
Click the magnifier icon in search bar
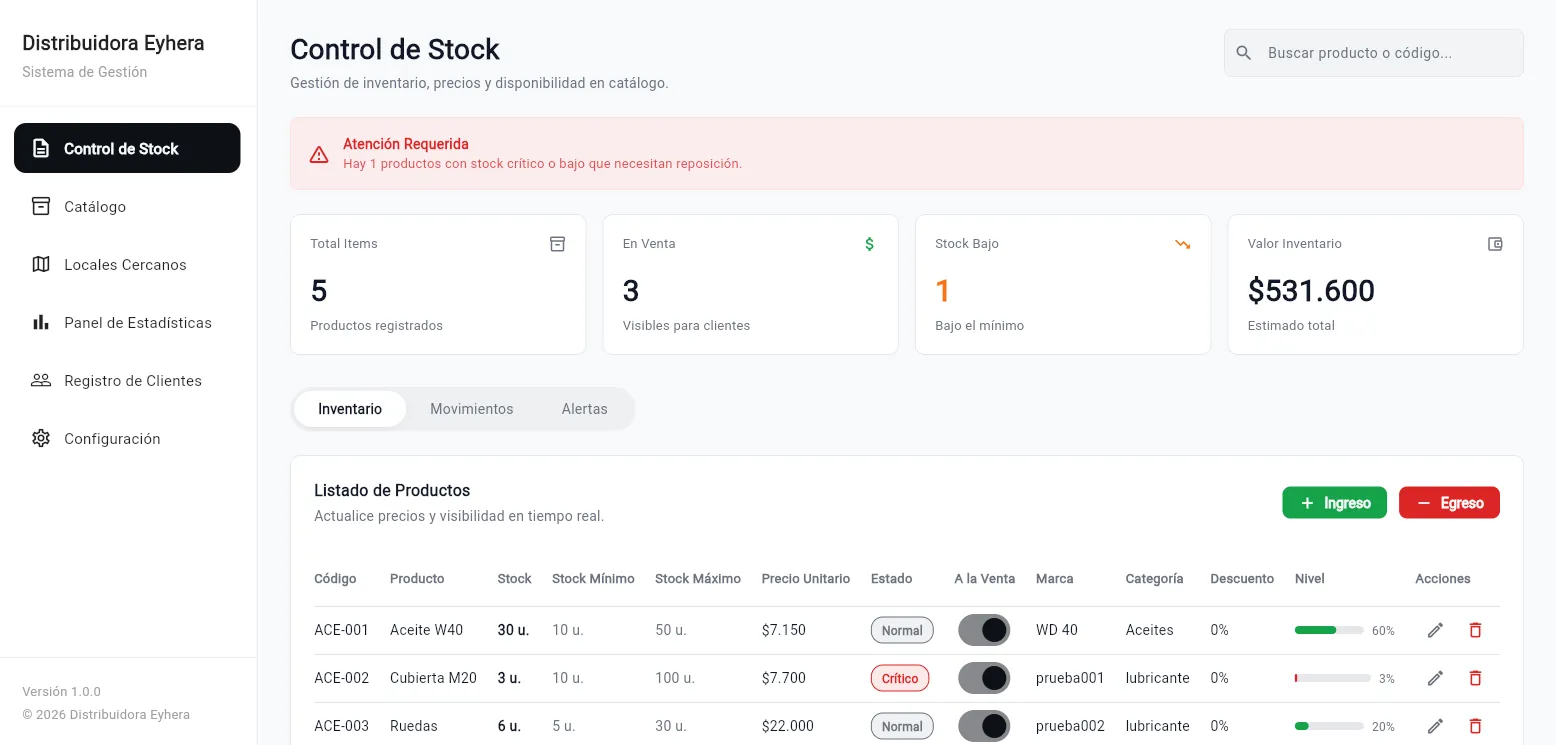pos(1244,53)
